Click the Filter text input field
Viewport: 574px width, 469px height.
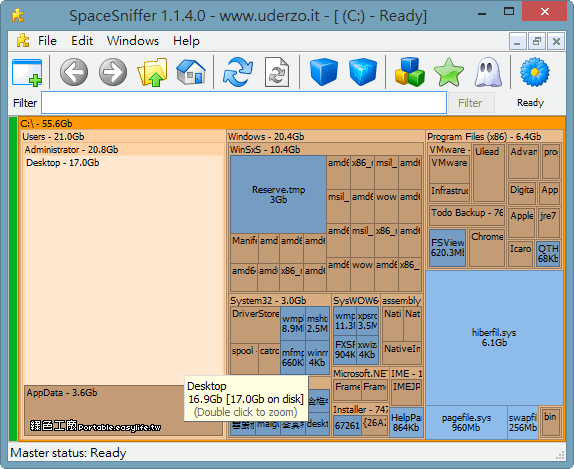point(244,103)
